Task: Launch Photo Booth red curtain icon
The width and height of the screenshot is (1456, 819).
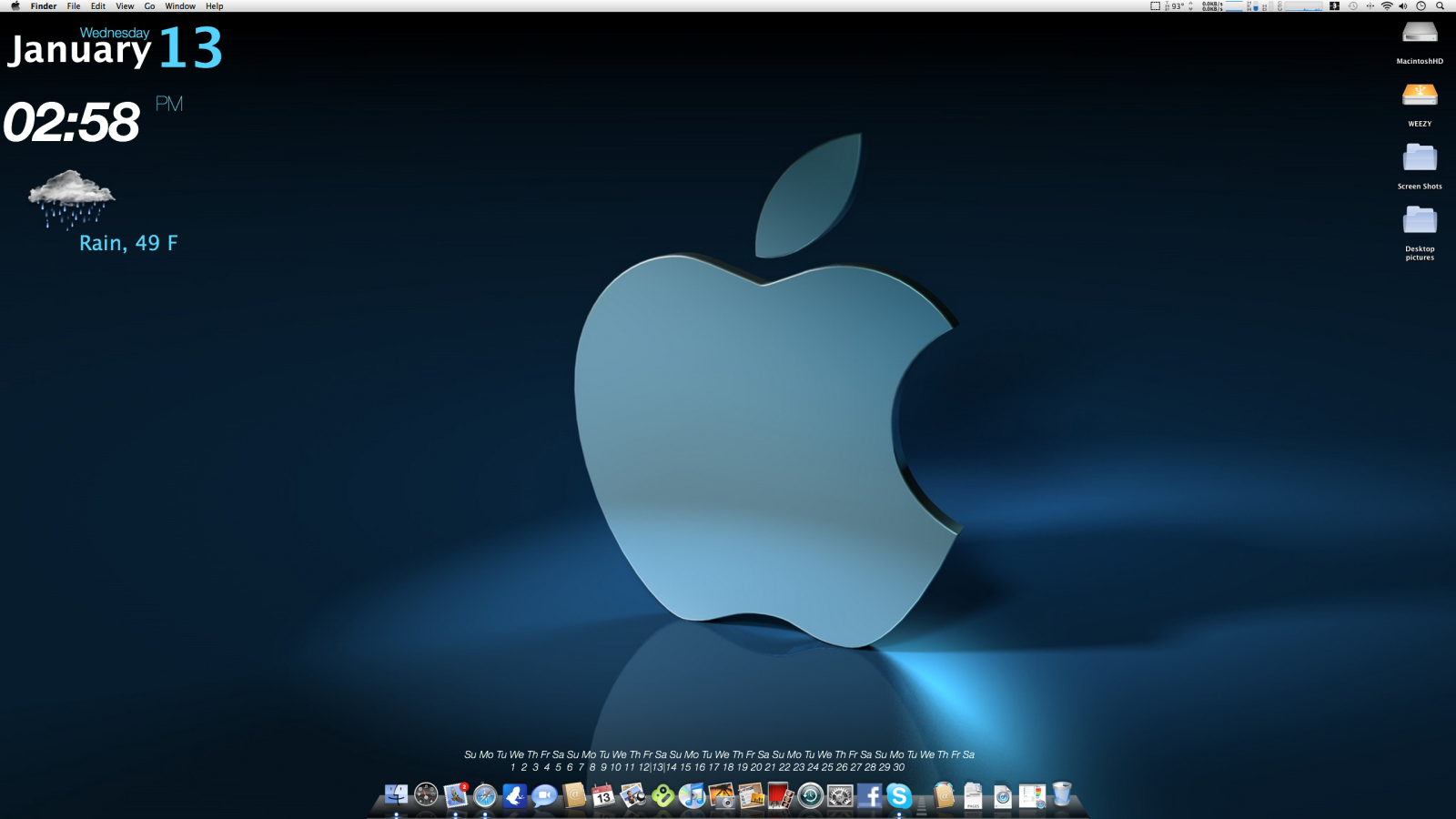Action: 781,796
